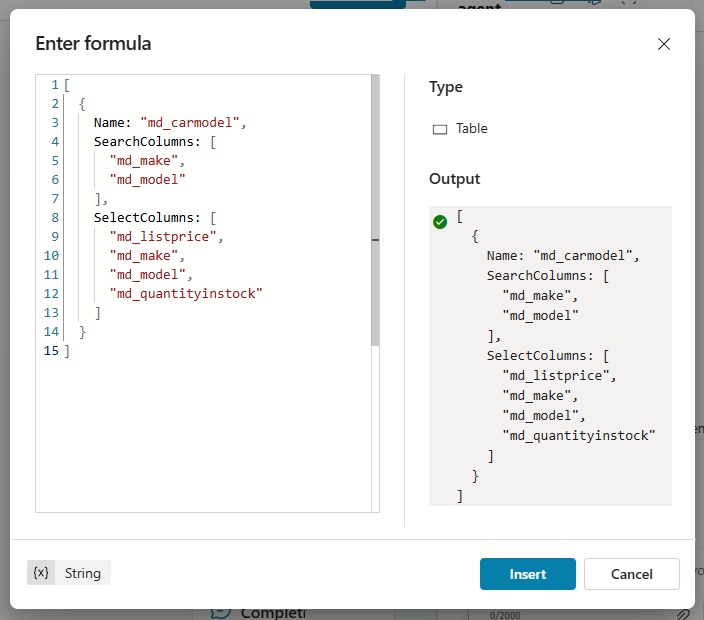Image resolution: width=704 pixels, height=620 pixels.
Task: Click "md_make" on line 10 of the editor
Action: tap(144, 255)
